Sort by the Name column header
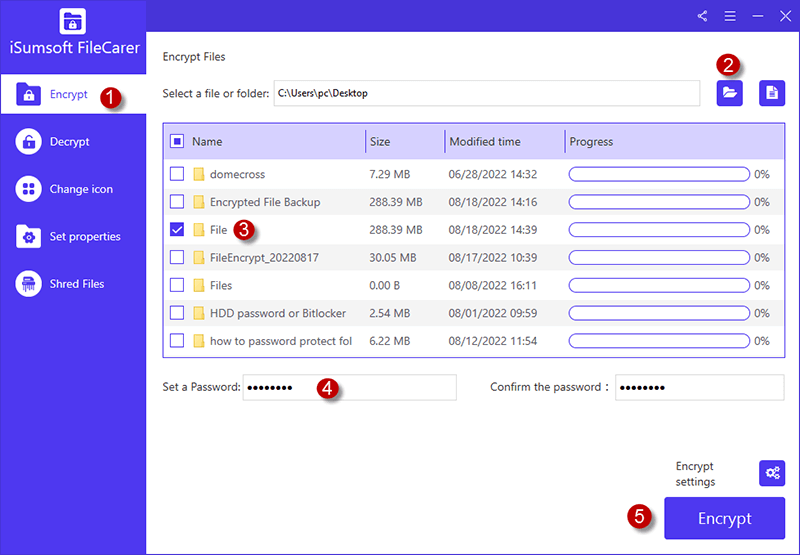 [207, 142]
